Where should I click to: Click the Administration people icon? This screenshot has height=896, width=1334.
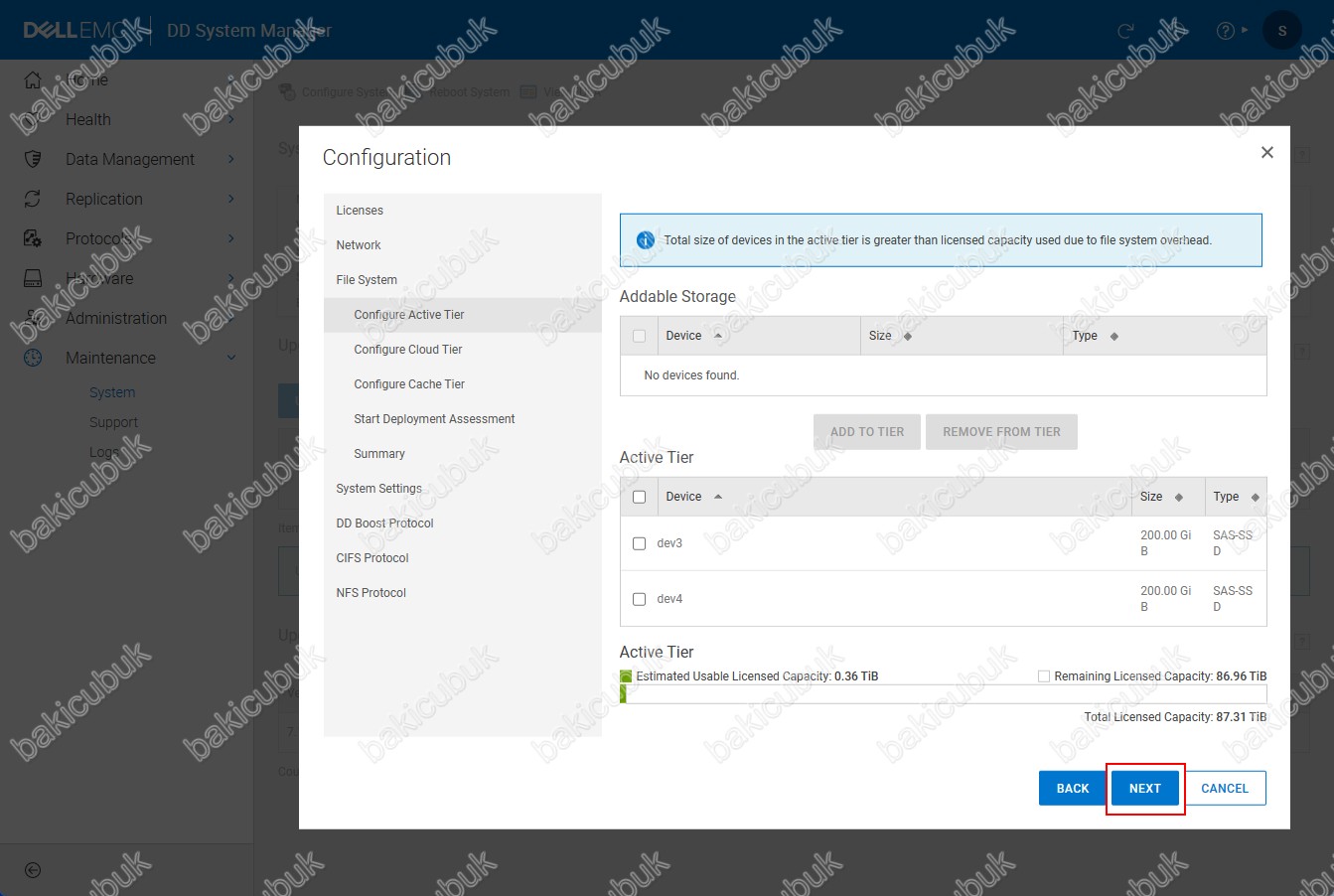(x=33, y=318)
